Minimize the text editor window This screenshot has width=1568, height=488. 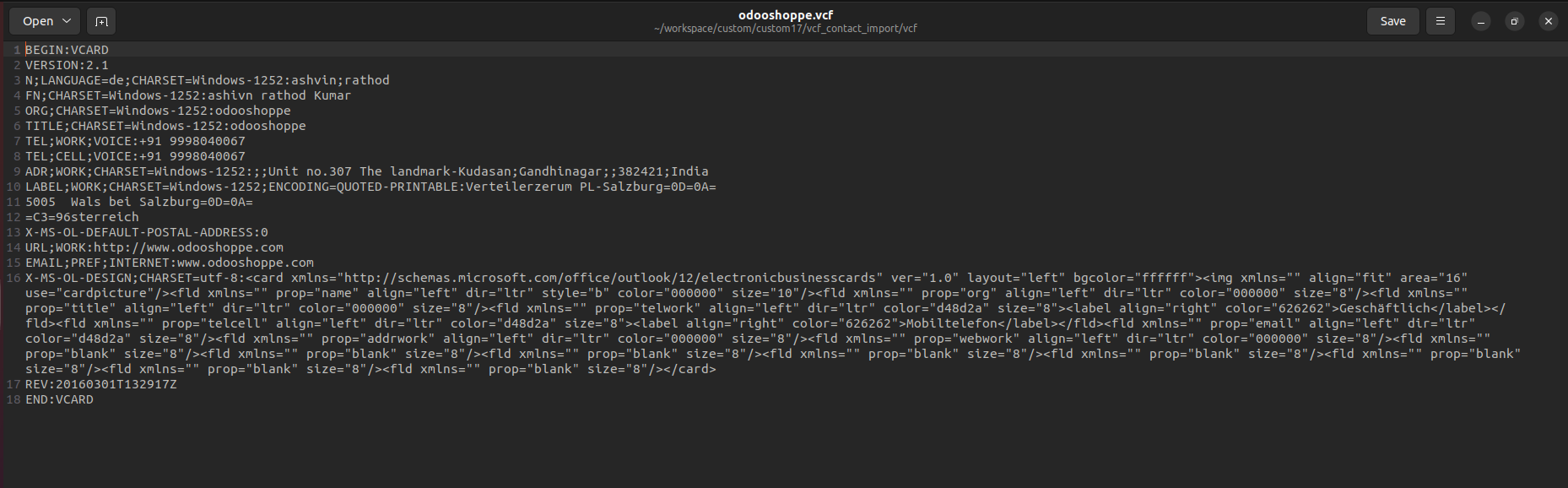(1481, 21)
